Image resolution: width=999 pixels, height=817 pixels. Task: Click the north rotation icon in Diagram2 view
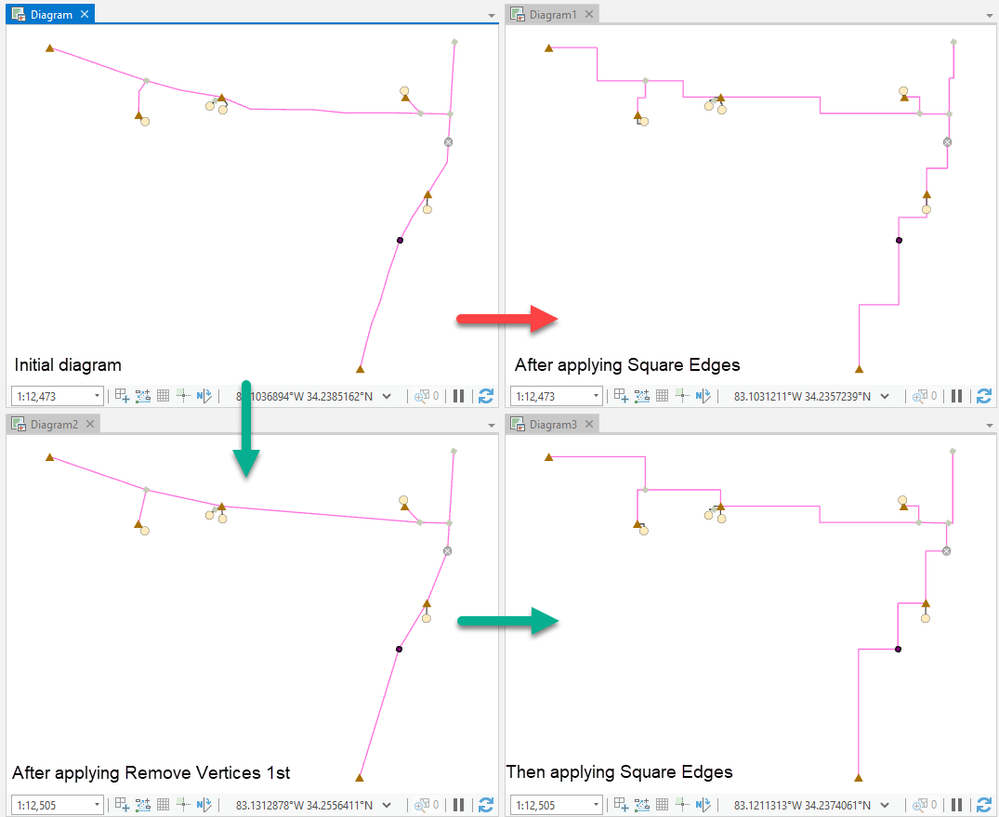[204, 804]
